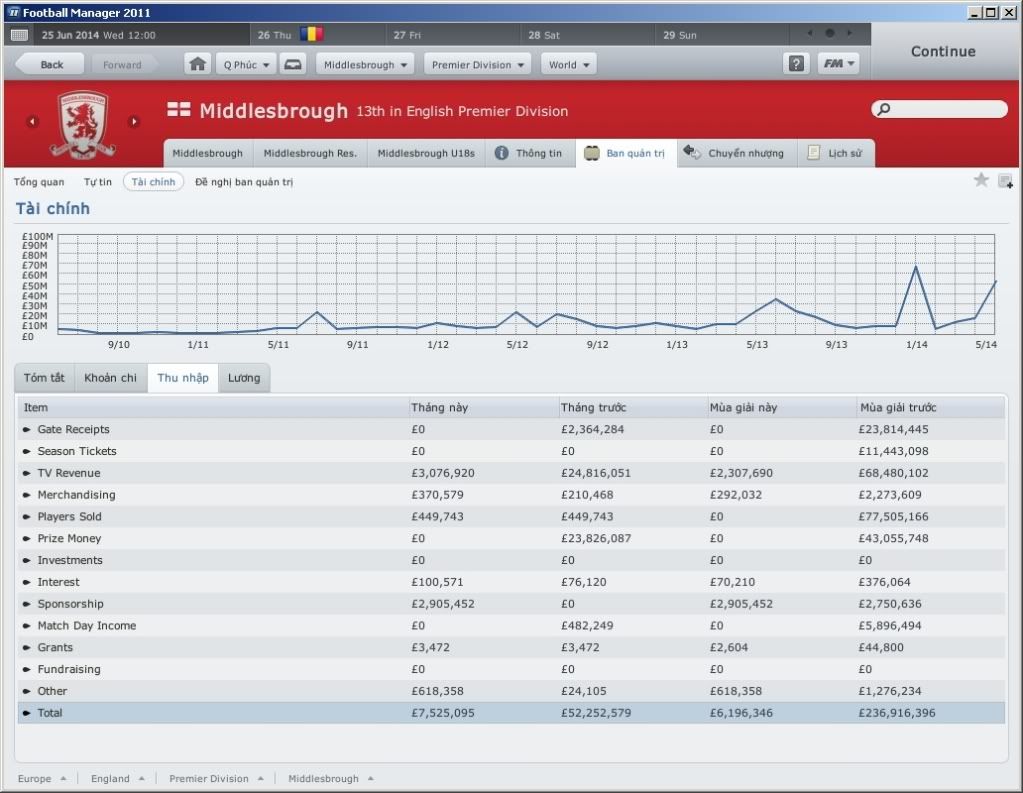Open the Q Phúc manager dropdown
Screen dimensions: 1023x793
tap(246, 64)
